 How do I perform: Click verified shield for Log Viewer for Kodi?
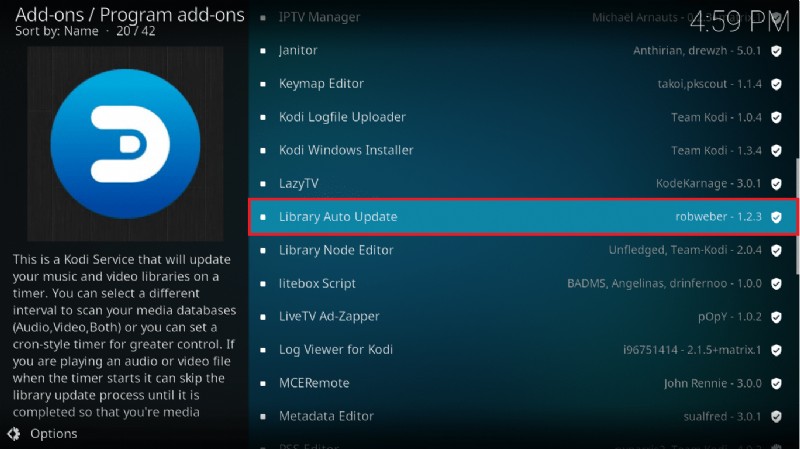[x=776, y=350]
